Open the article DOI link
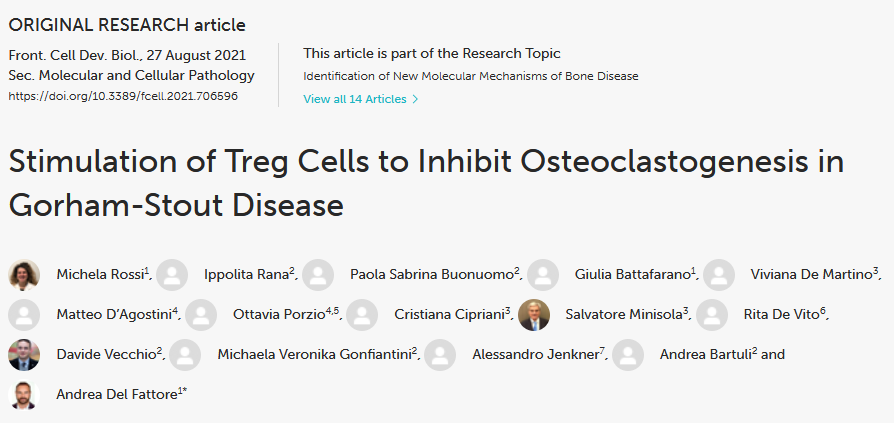 click(123, 96)
